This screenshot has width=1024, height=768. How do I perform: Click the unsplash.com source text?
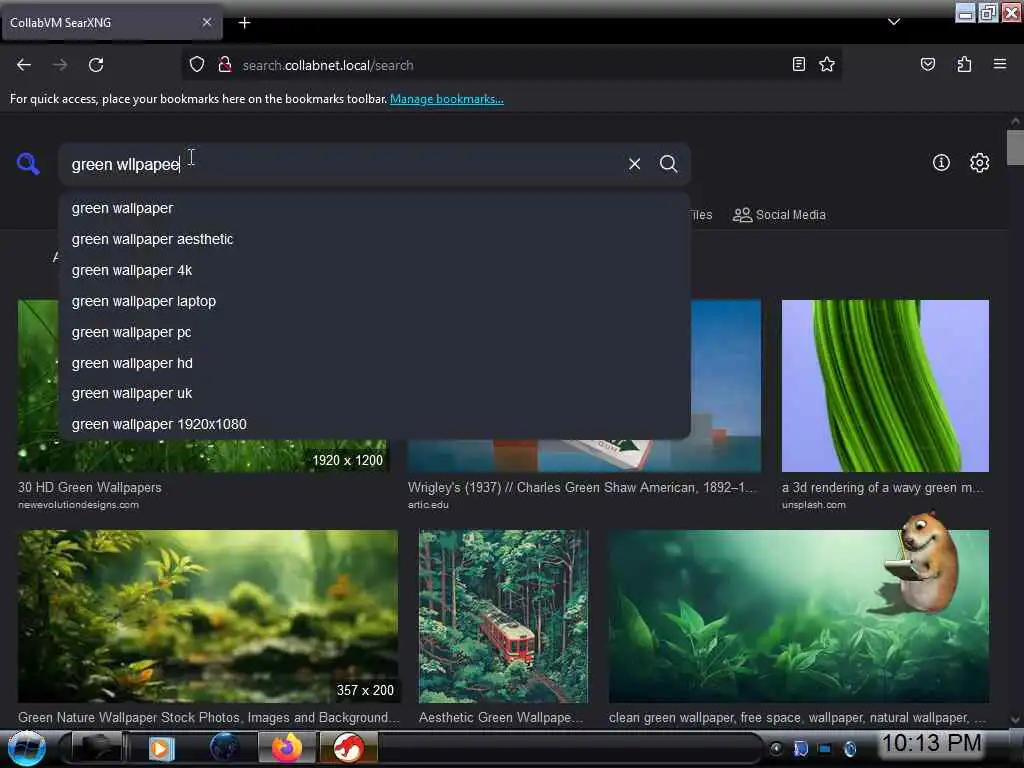click(813, 505)
